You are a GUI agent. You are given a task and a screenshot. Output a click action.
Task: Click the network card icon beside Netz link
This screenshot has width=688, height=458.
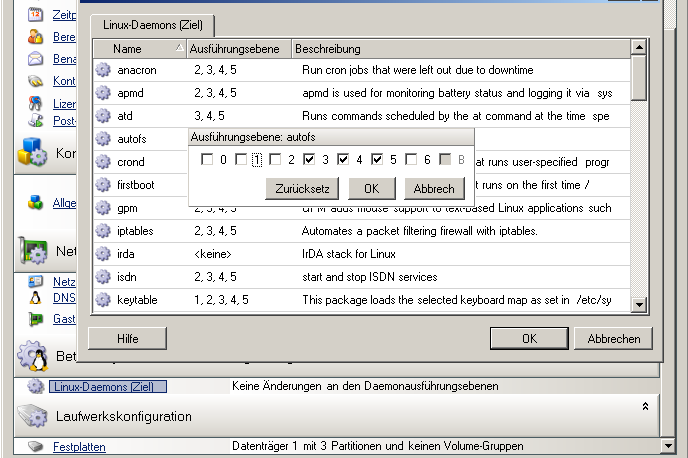[36, 281]
